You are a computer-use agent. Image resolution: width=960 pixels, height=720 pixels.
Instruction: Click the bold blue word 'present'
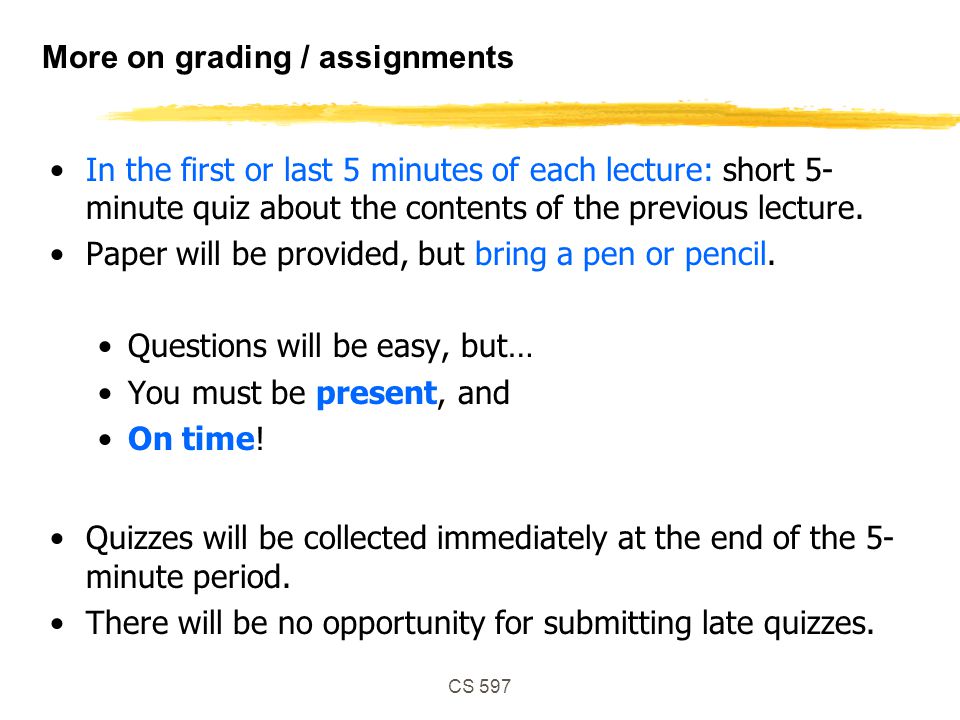coord(377,394)
